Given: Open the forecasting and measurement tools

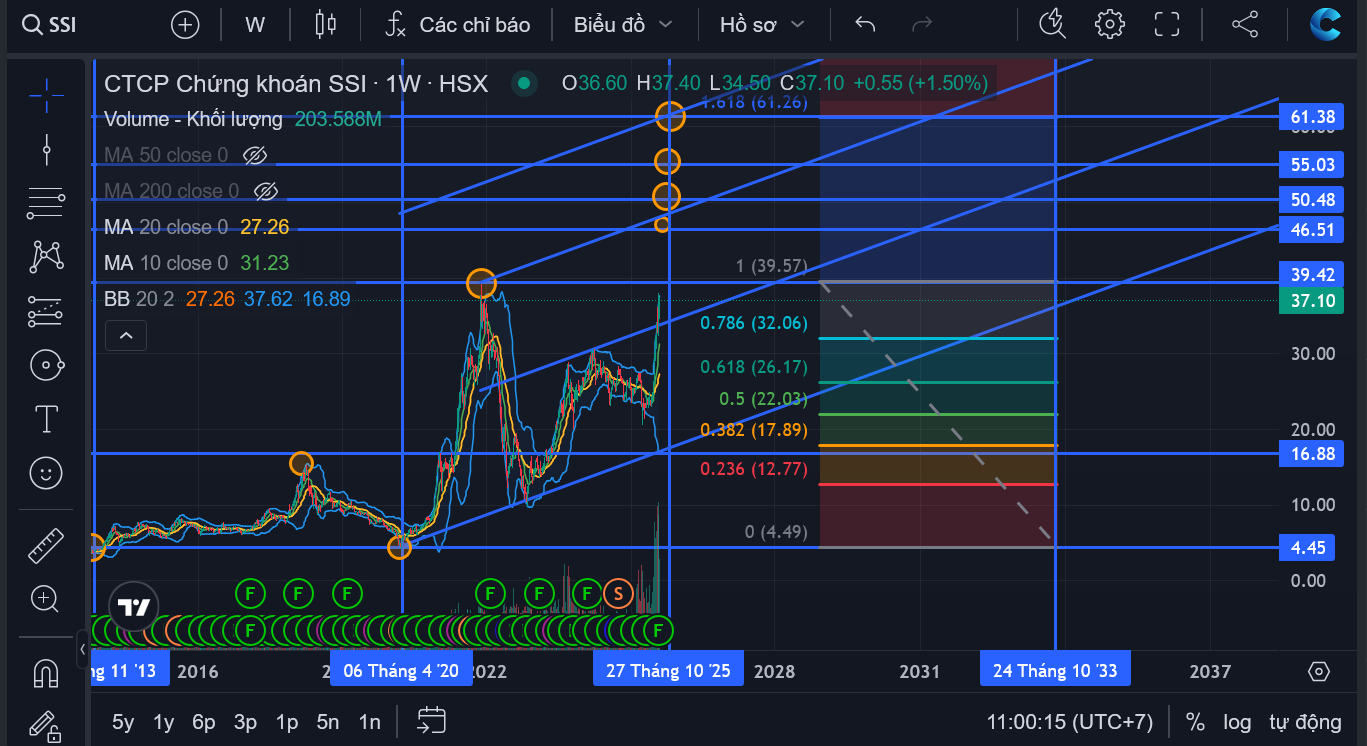Looking at the screenshot, I should tap(46, 311).
